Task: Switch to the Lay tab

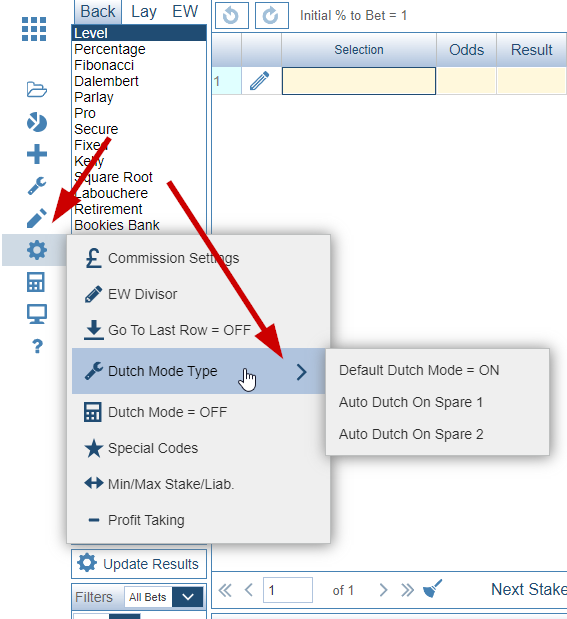Action: pos(144,11)
